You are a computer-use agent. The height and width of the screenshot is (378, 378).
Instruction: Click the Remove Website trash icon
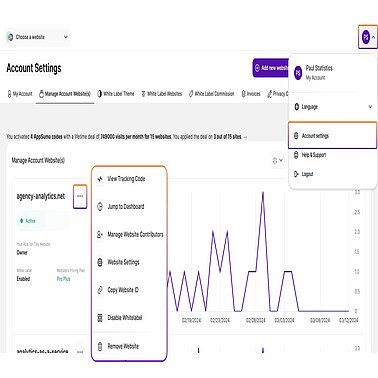[x=100, y=346]
